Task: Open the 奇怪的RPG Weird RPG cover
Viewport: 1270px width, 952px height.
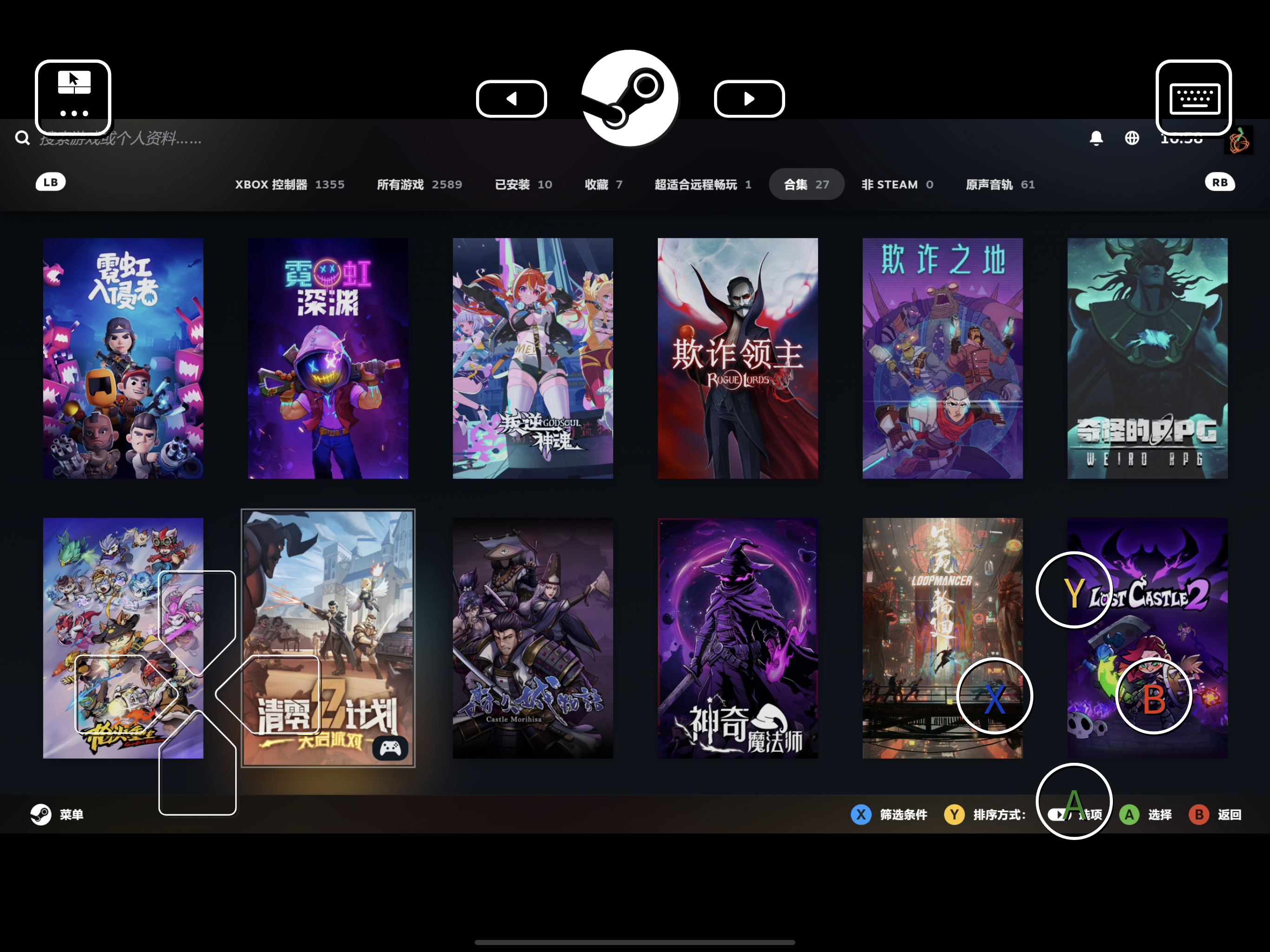Action: 1147,358
